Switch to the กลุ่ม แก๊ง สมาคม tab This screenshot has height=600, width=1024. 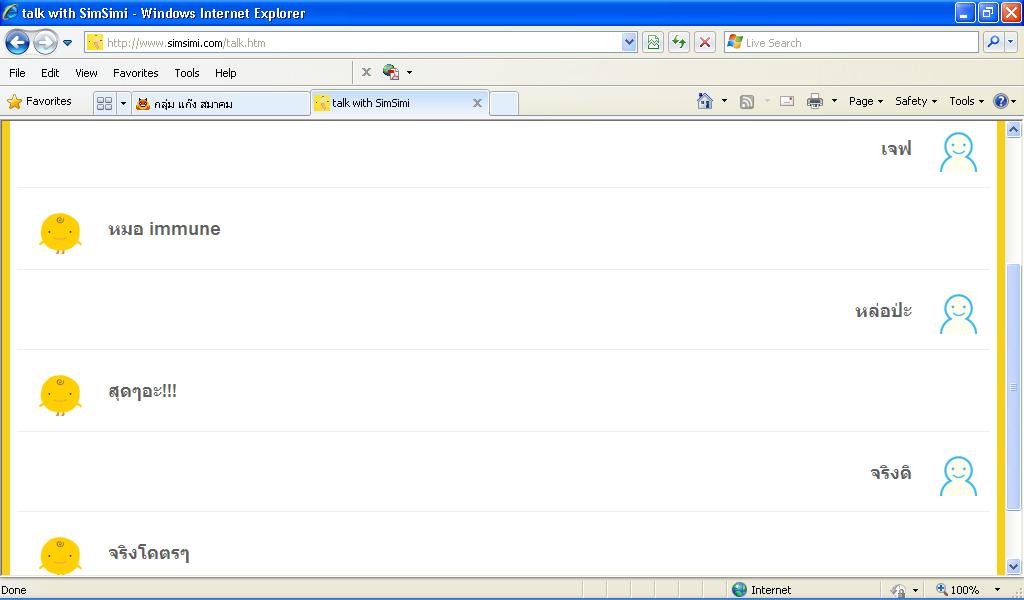pyautogui.click(x=221, y=103)
